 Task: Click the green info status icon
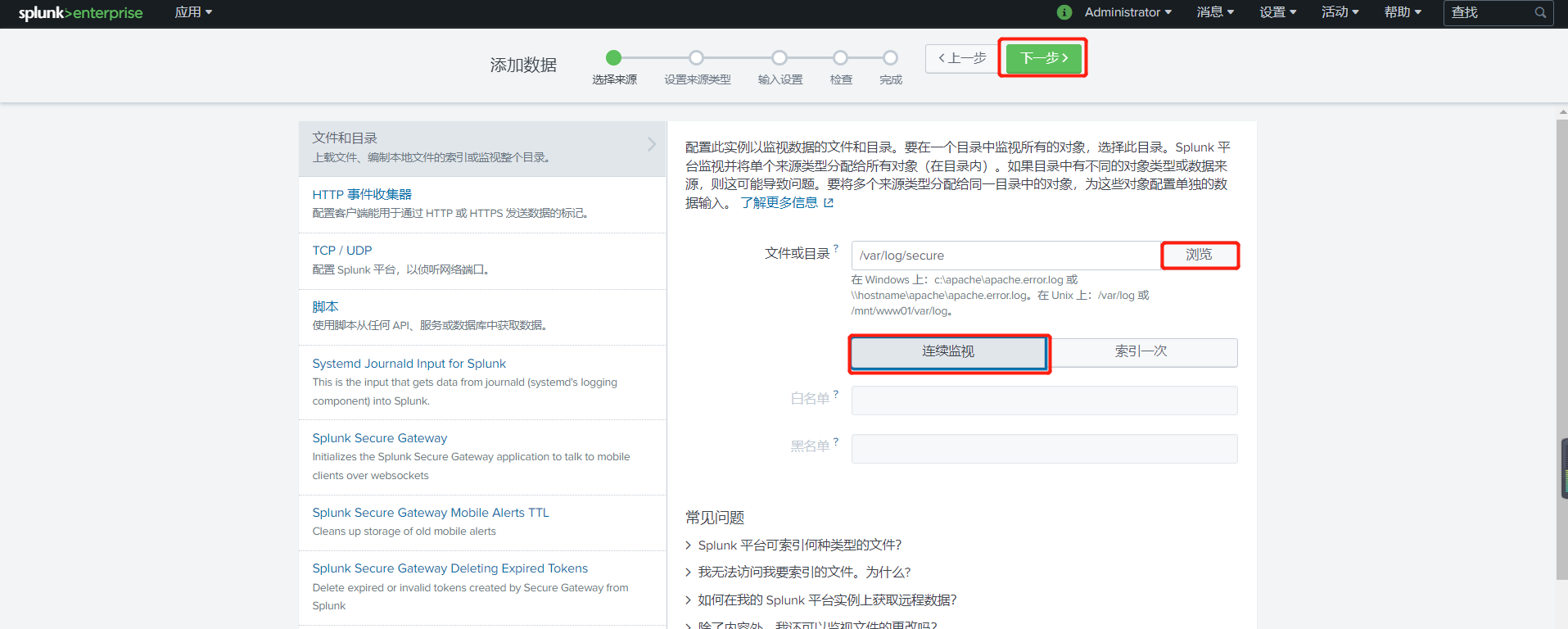pos(1064,12)
